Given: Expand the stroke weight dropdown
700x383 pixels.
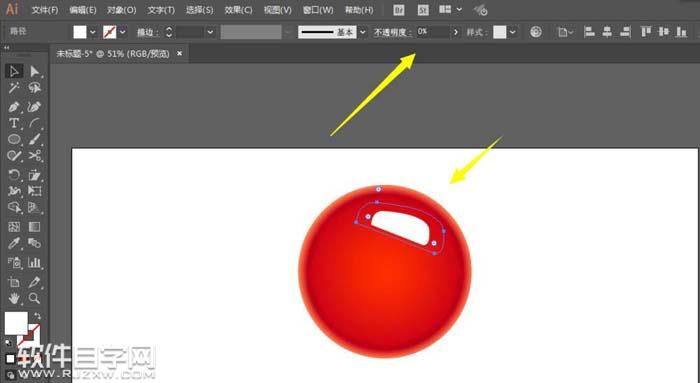Looking at the screenshot, I should click(210, 32).
